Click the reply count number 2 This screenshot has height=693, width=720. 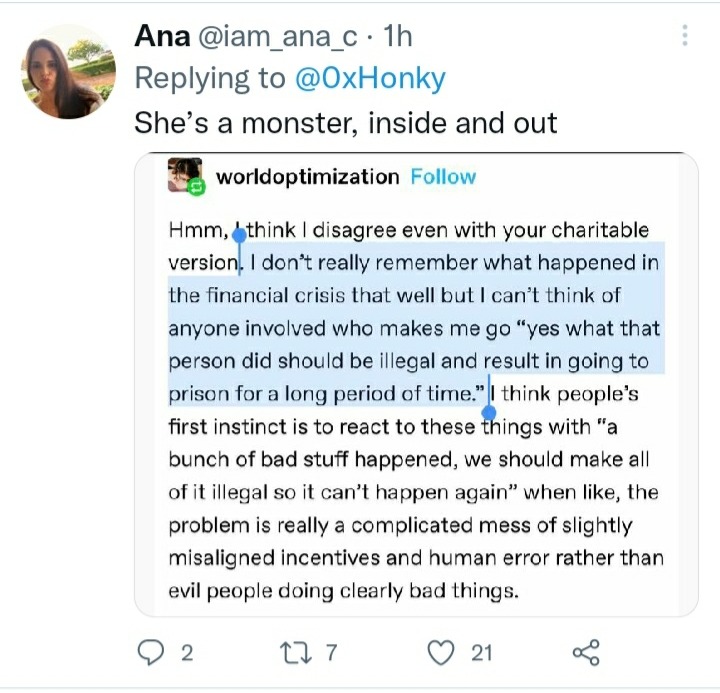[186, 653]
